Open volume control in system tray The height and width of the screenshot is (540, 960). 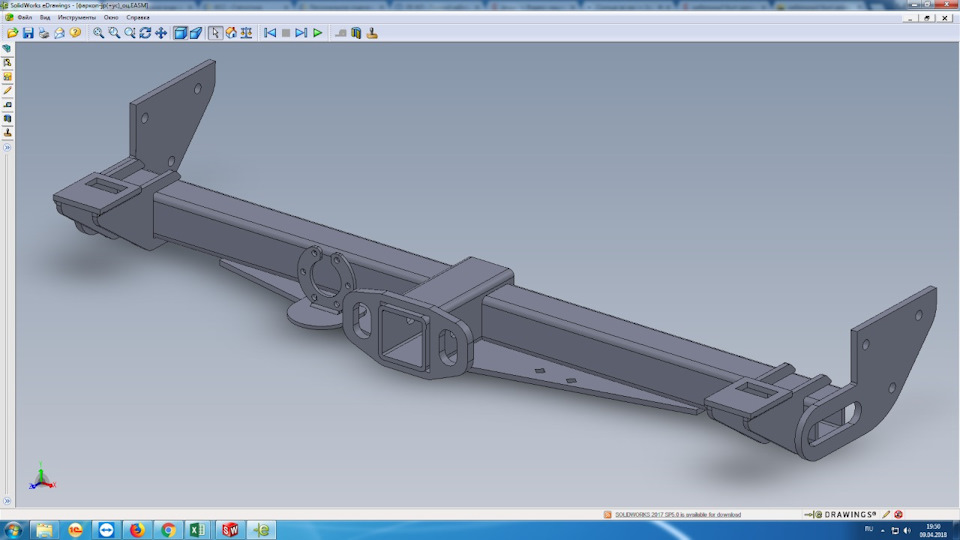tap(907, 530)
